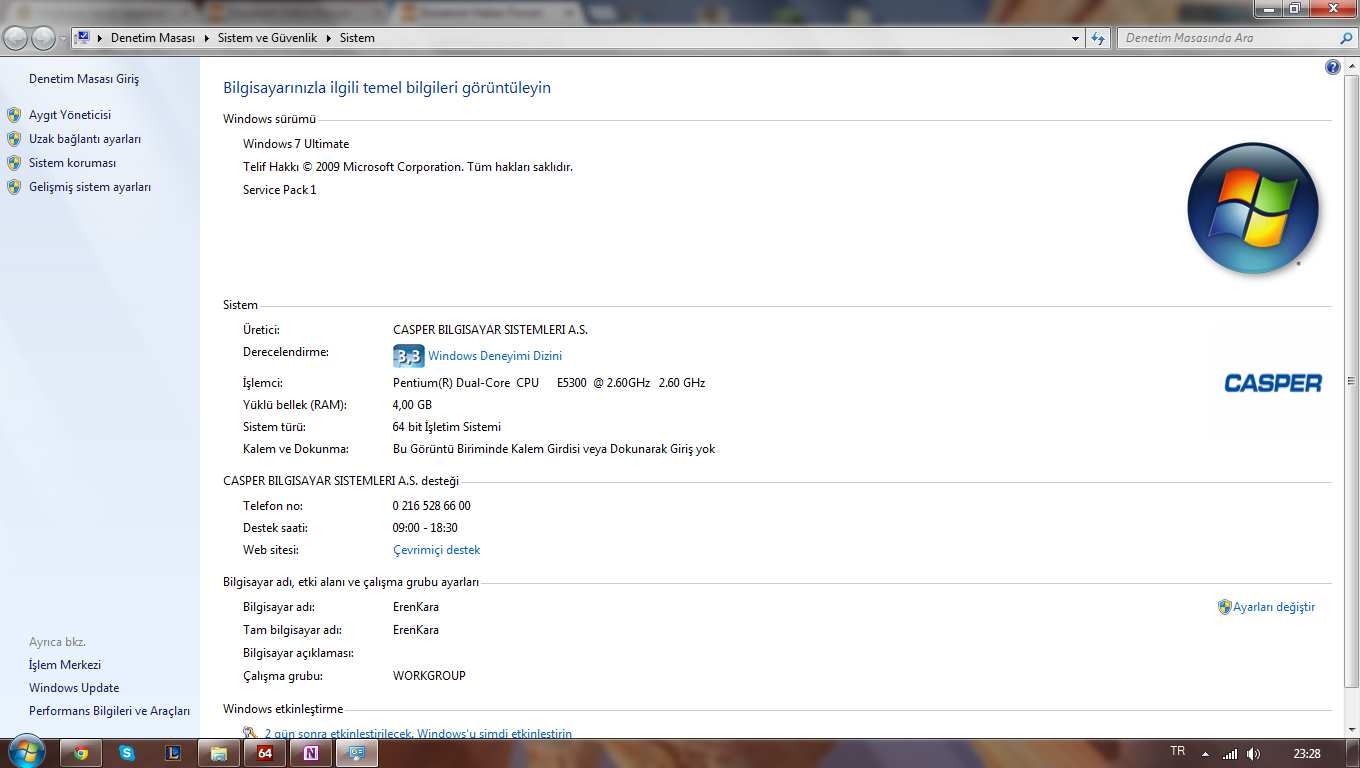
Task: Refresh the page with the refresh icon
Action: coord(1098,38)
